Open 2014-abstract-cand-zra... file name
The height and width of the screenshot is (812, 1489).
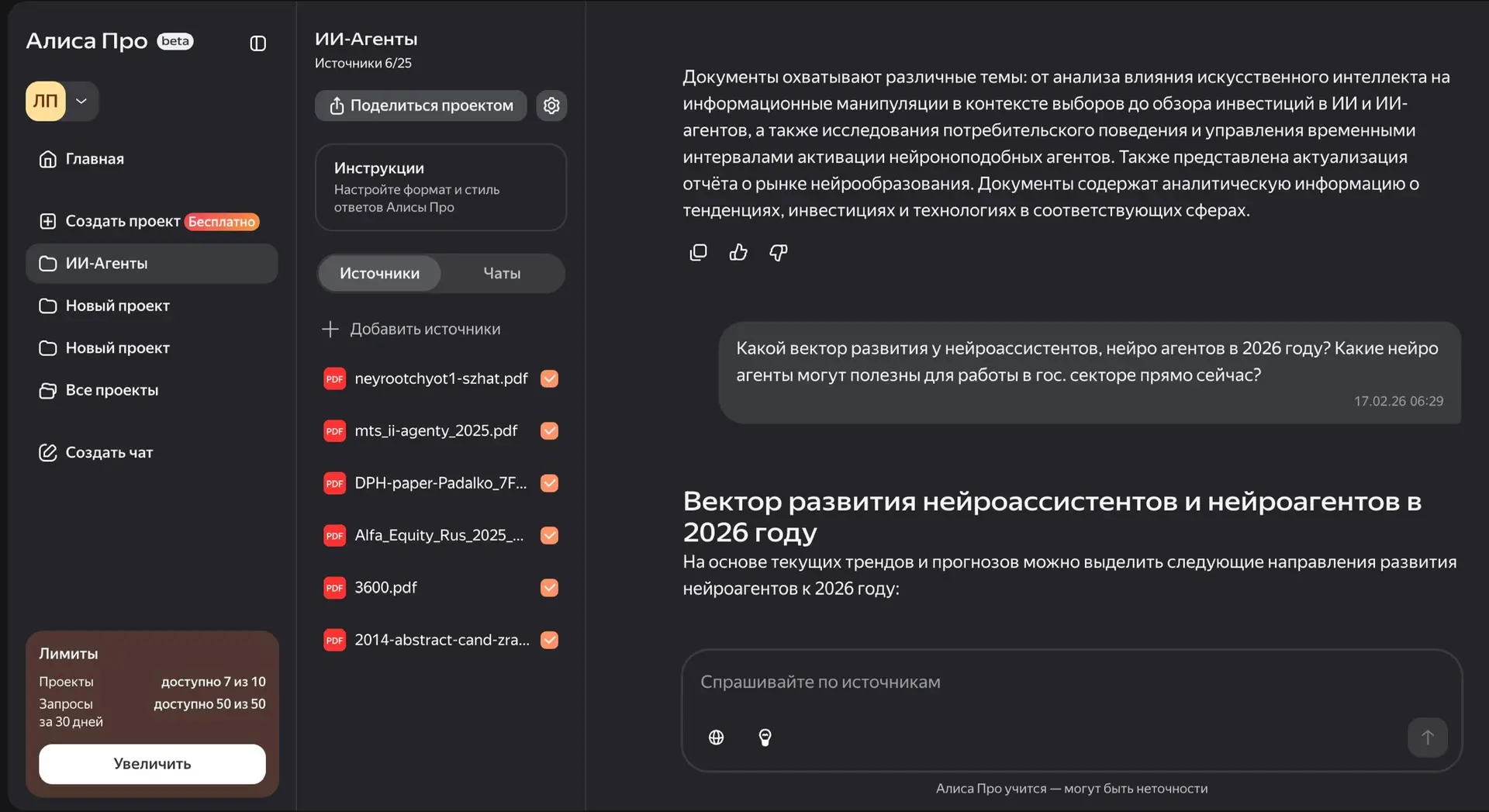point(442,640)
